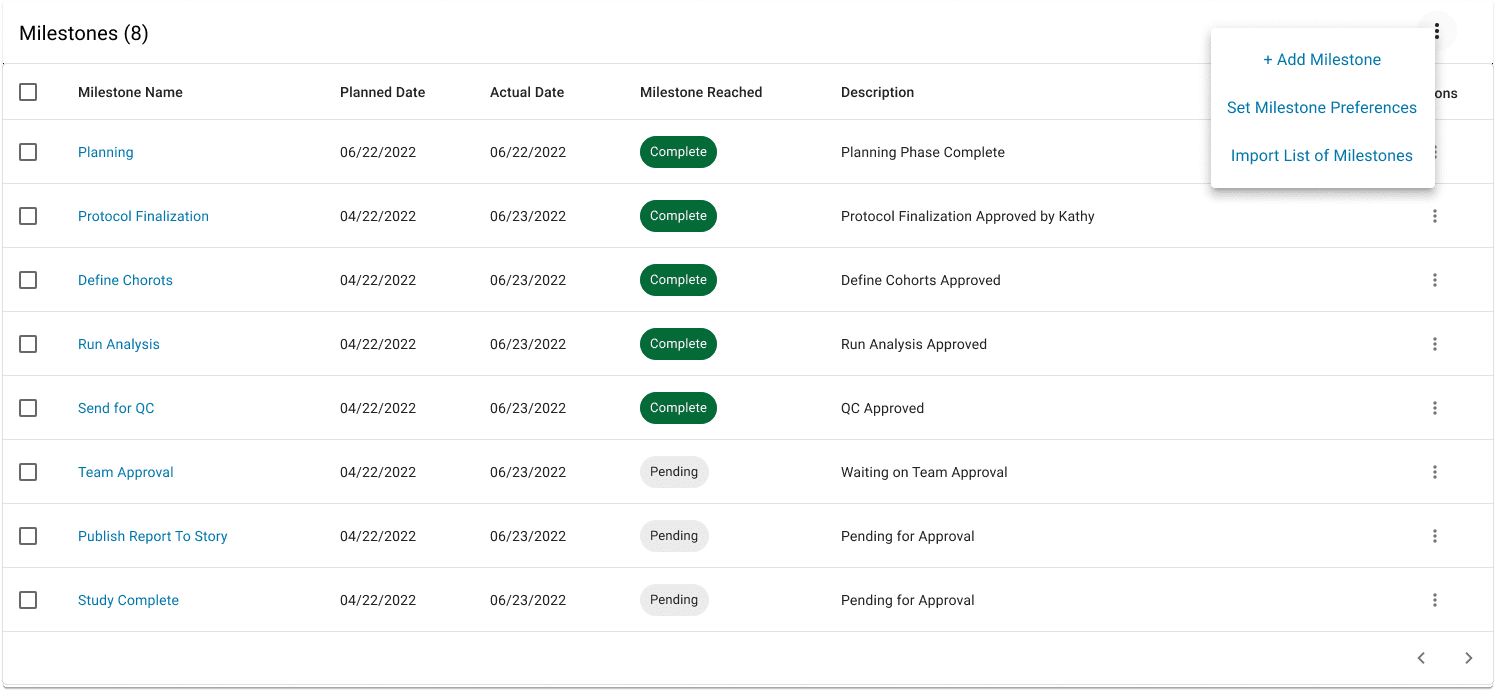Click the kebab menu icon beside Milestones header
The height and width of the screenshot is (691, 1496).
(x=1436, y=32)
